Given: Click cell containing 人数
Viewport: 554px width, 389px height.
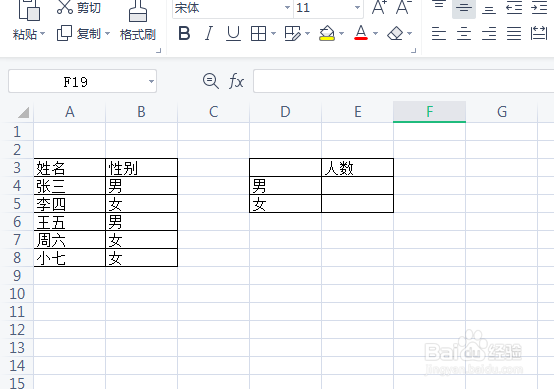Looking at the screenshot, I should click(x=357, y=167).
